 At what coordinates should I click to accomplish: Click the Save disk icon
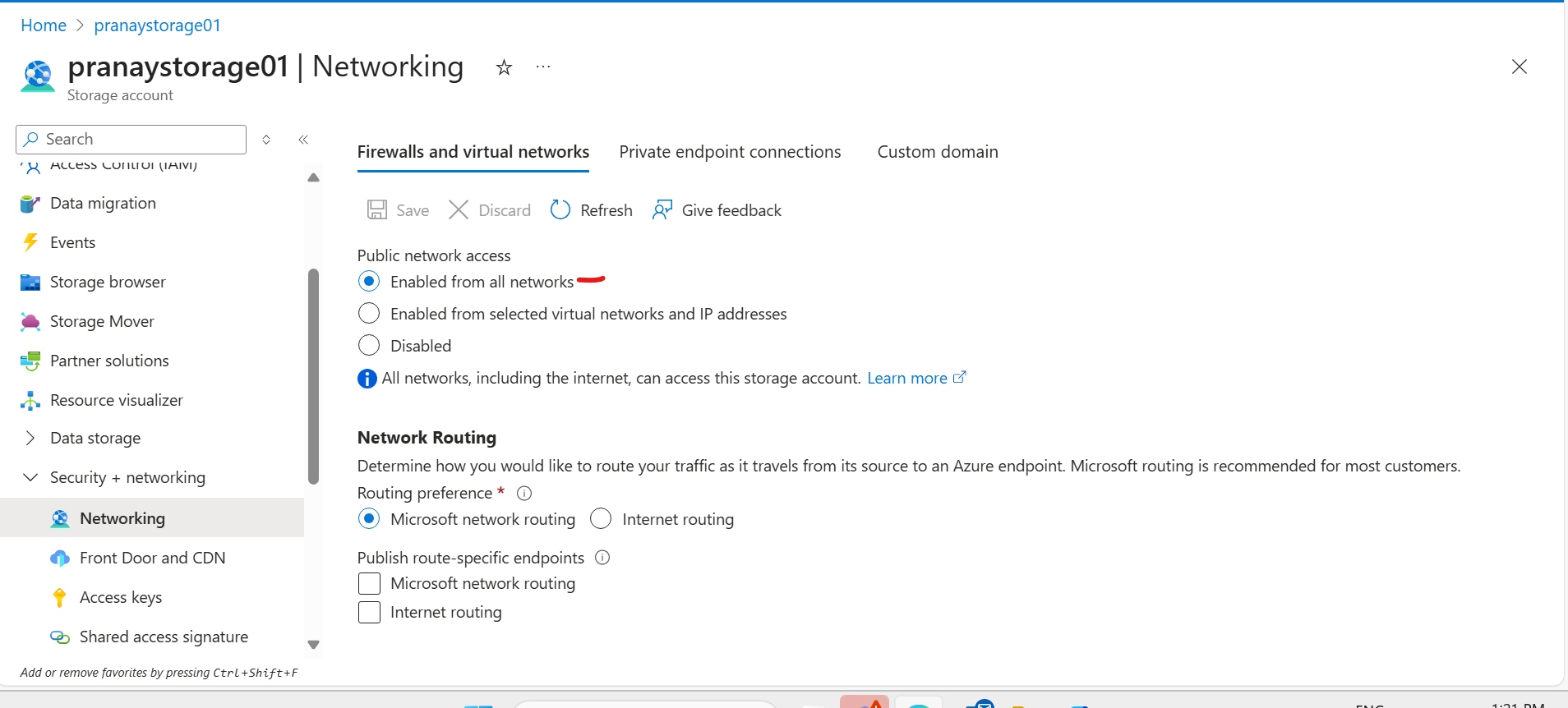(x=377, y=210)
